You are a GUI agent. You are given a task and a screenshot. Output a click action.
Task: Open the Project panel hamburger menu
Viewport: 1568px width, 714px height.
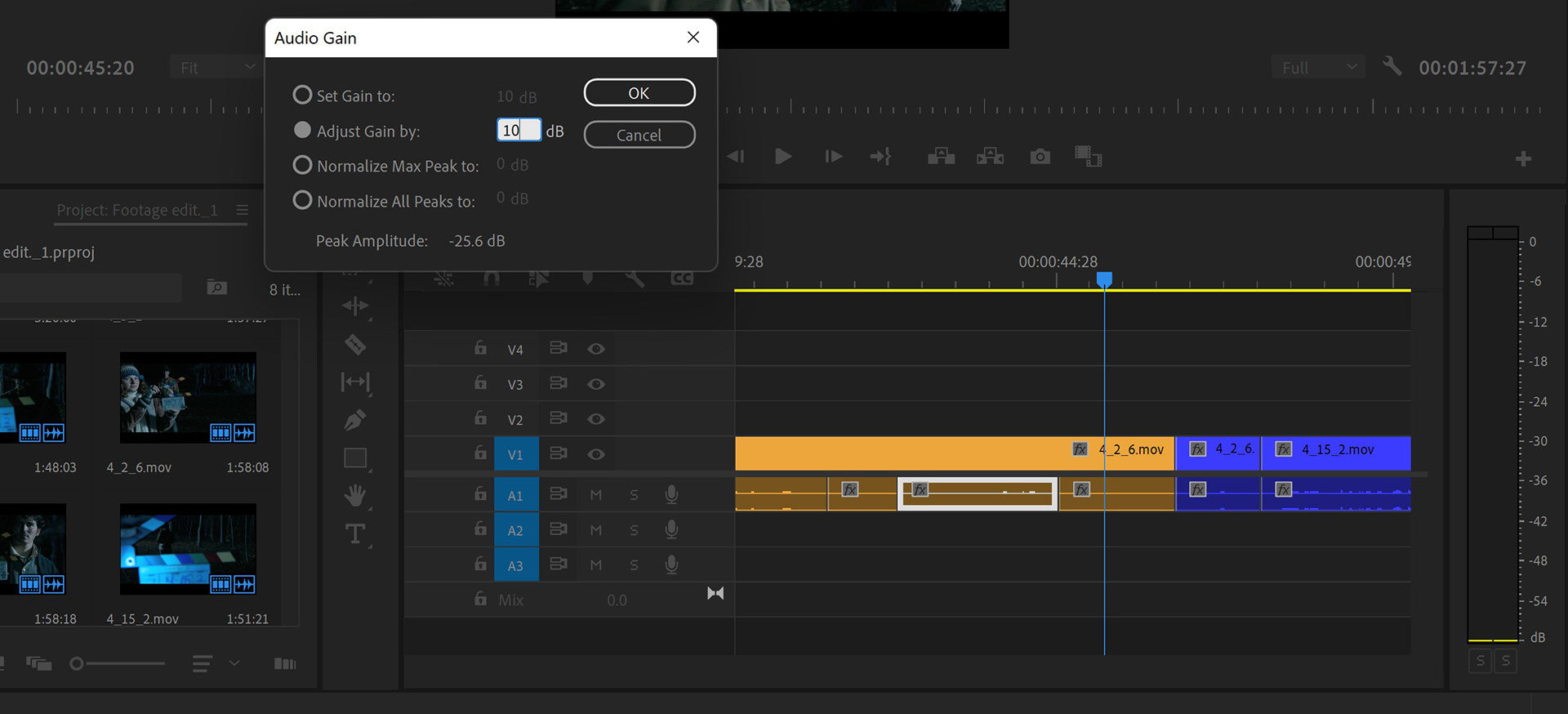[243, 210]
